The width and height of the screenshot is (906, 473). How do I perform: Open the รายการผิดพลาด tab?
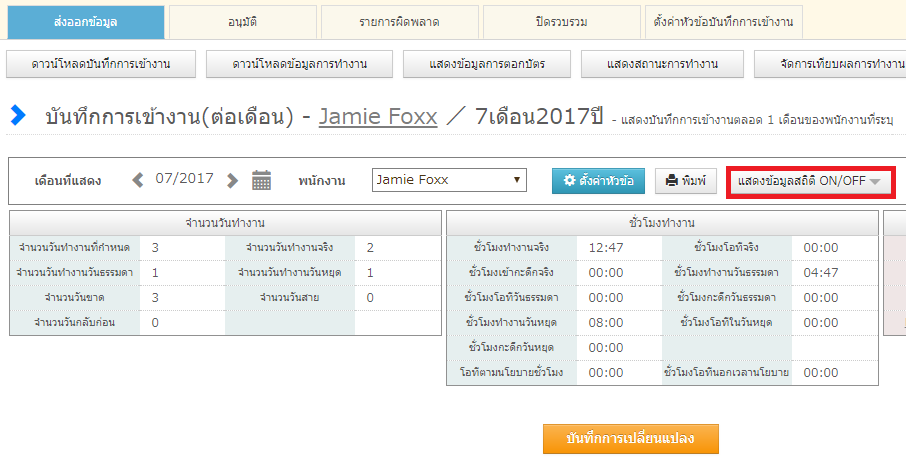[x=398, y=22]
